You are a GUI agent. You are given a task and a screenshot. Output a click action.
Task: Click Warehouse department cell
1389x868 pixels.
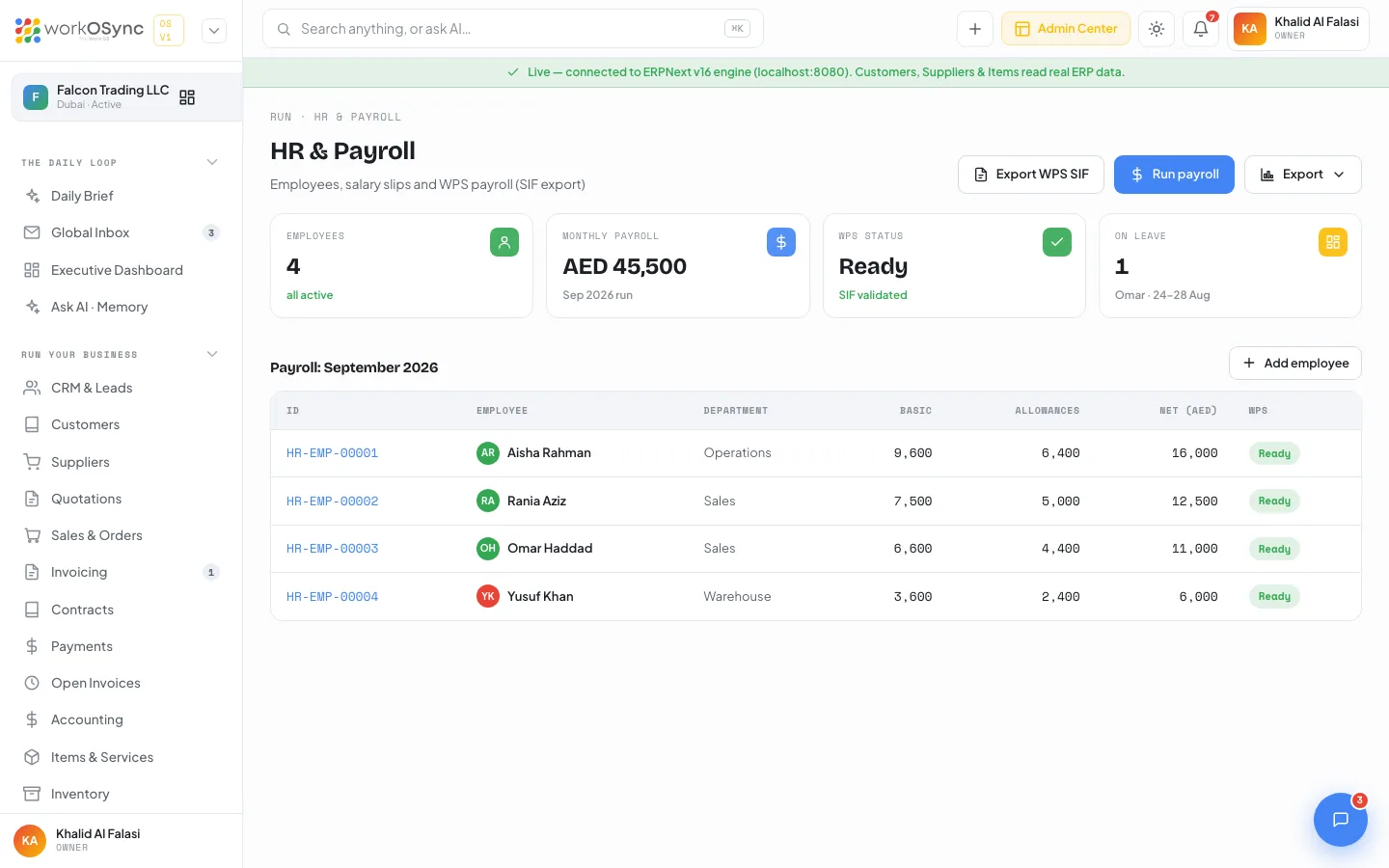click(737, 596)
